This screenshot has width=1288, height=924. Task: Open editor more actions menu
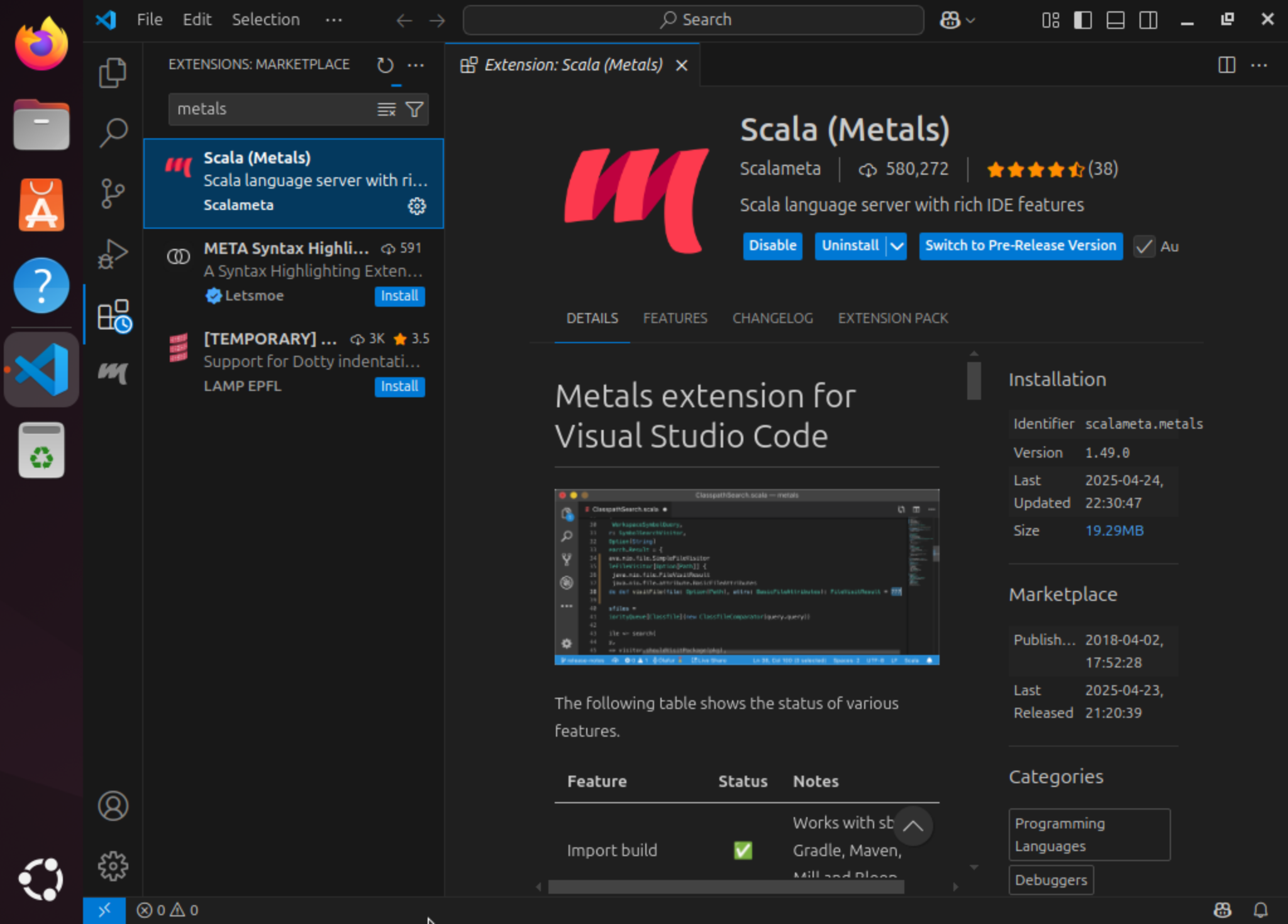1259,65
